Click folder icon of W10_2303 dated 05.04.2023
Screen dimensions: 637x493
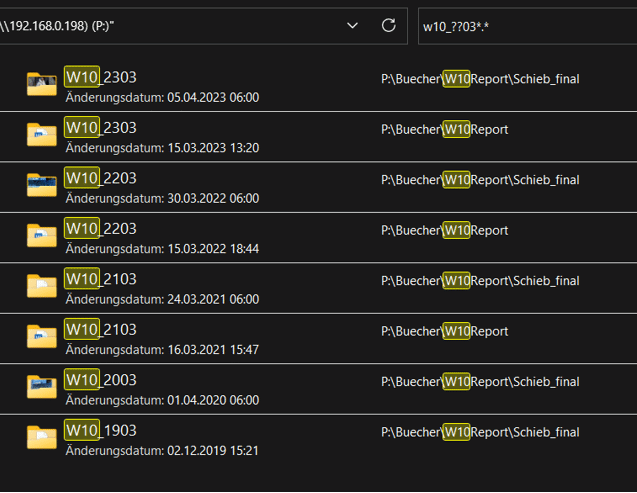[x=41, y=85]
